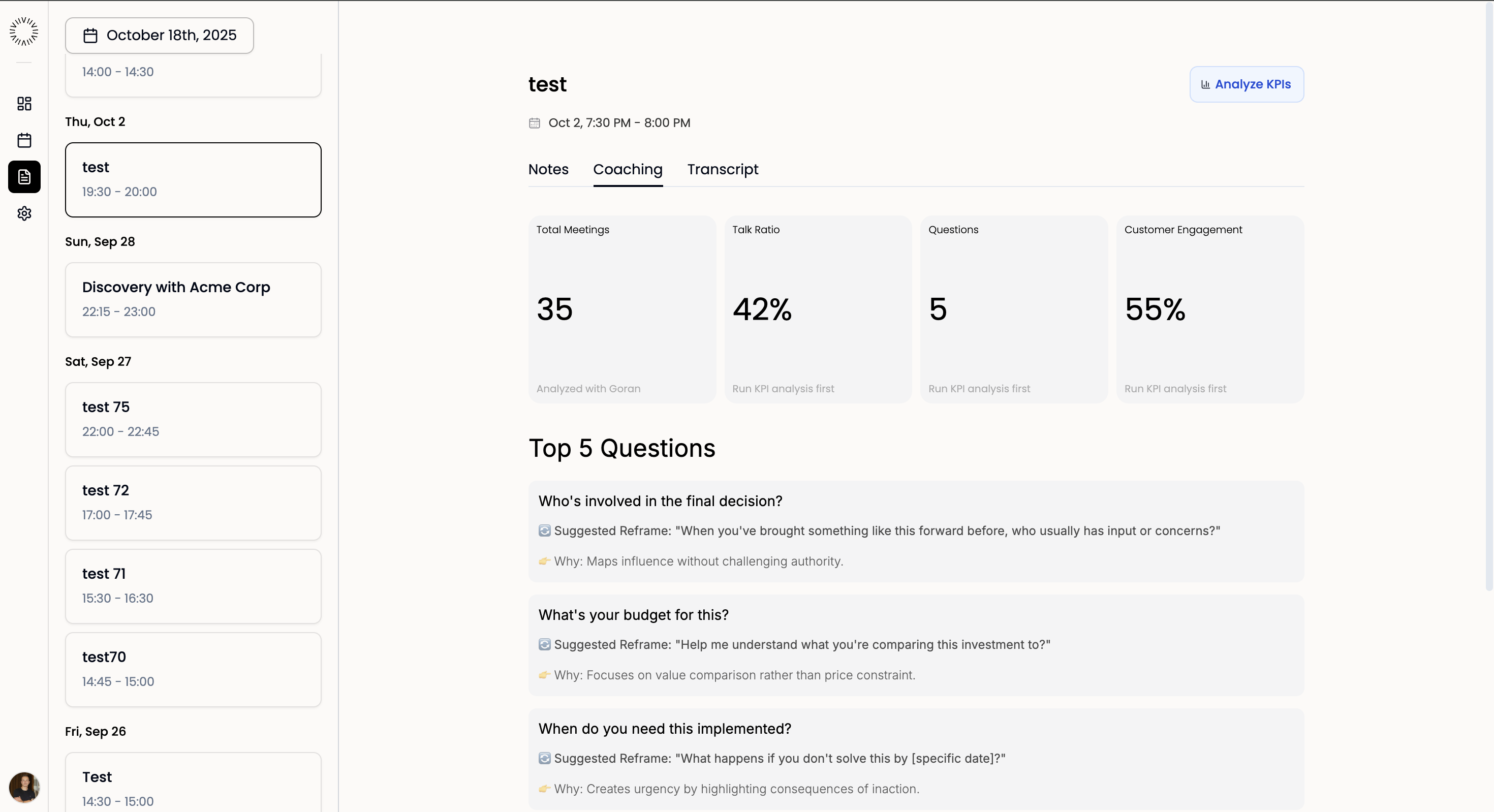Click the bar chart icon in Analyze KPIs
1494x812 pixels.
click(1205, 85)
